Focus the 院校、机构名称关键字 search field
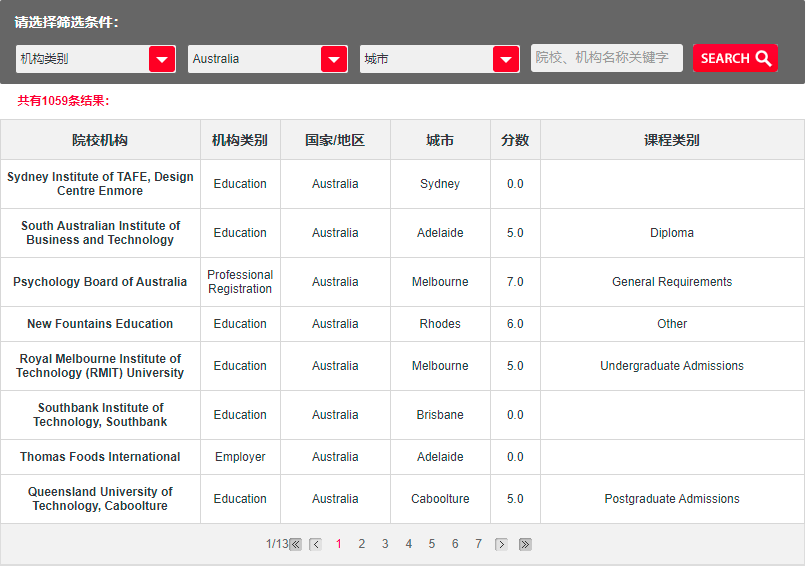This screenshot has width=806, height=571. (x=607, y=58)
